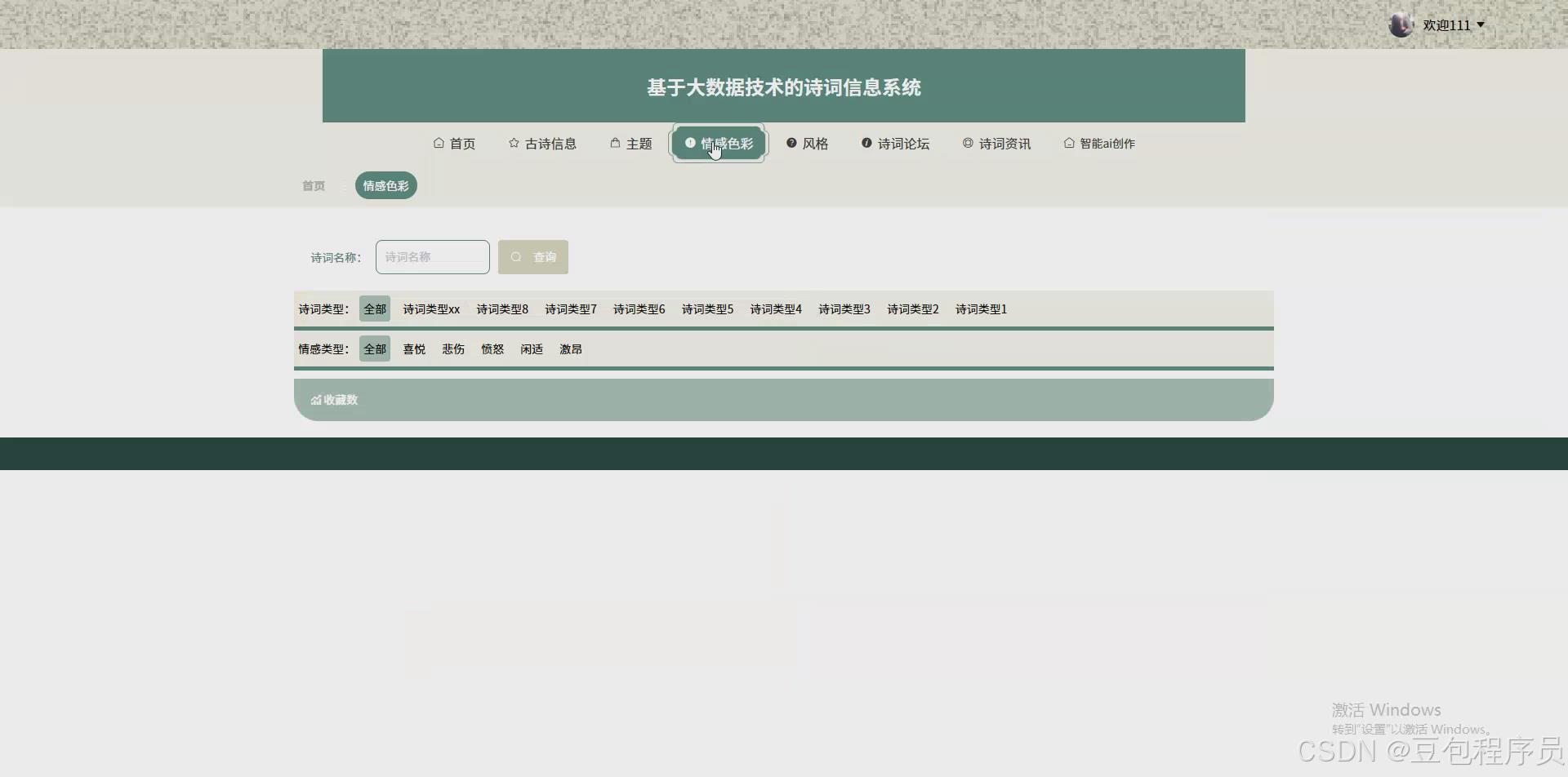
Task: Select 悲伤 emotion filter
Action: [452, 349]
